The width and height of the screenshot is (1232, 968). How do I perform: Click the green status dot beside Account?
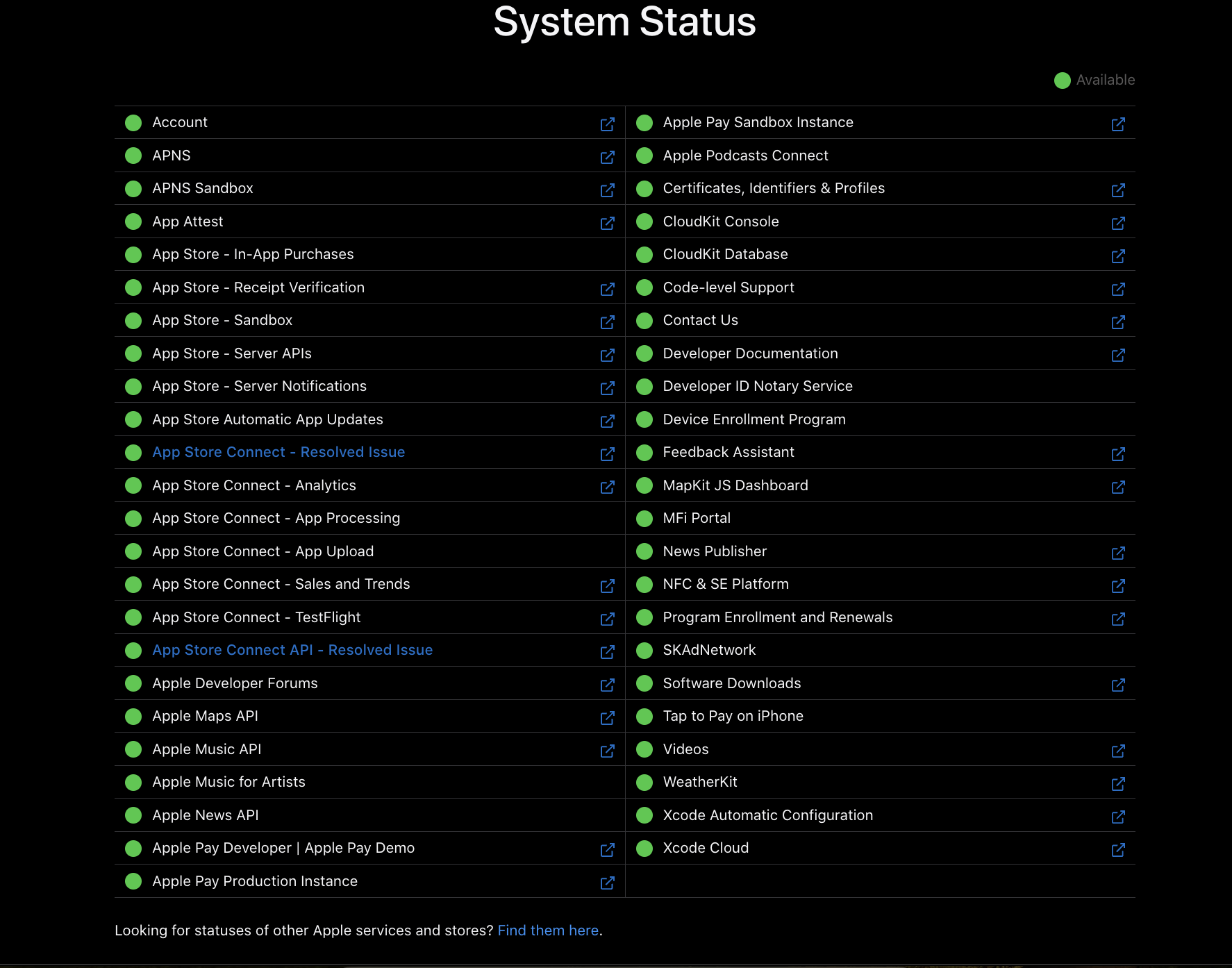tap(133, 123)
